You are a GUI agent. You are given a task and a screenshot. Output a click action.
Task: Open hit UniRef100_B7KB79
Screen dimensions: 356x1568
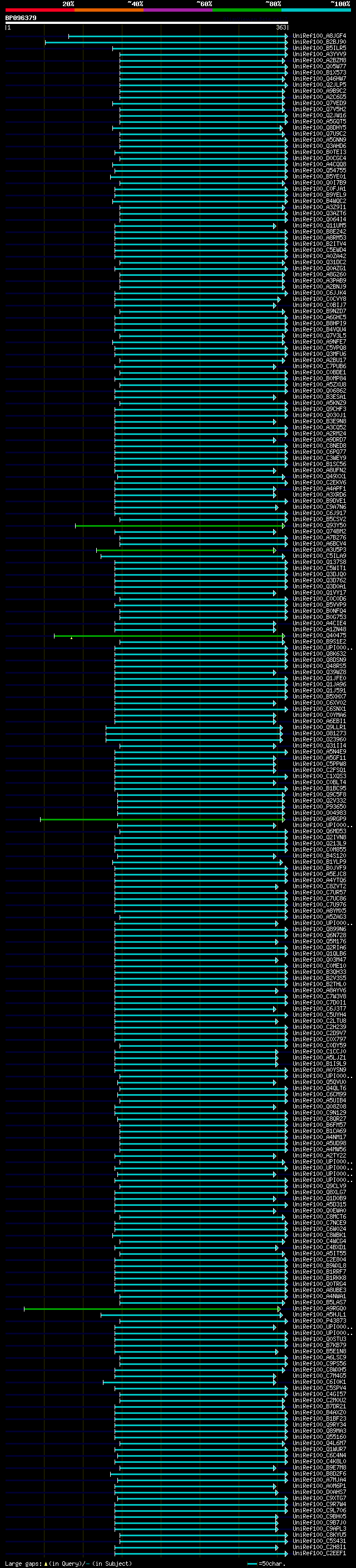click(319, 1345)
